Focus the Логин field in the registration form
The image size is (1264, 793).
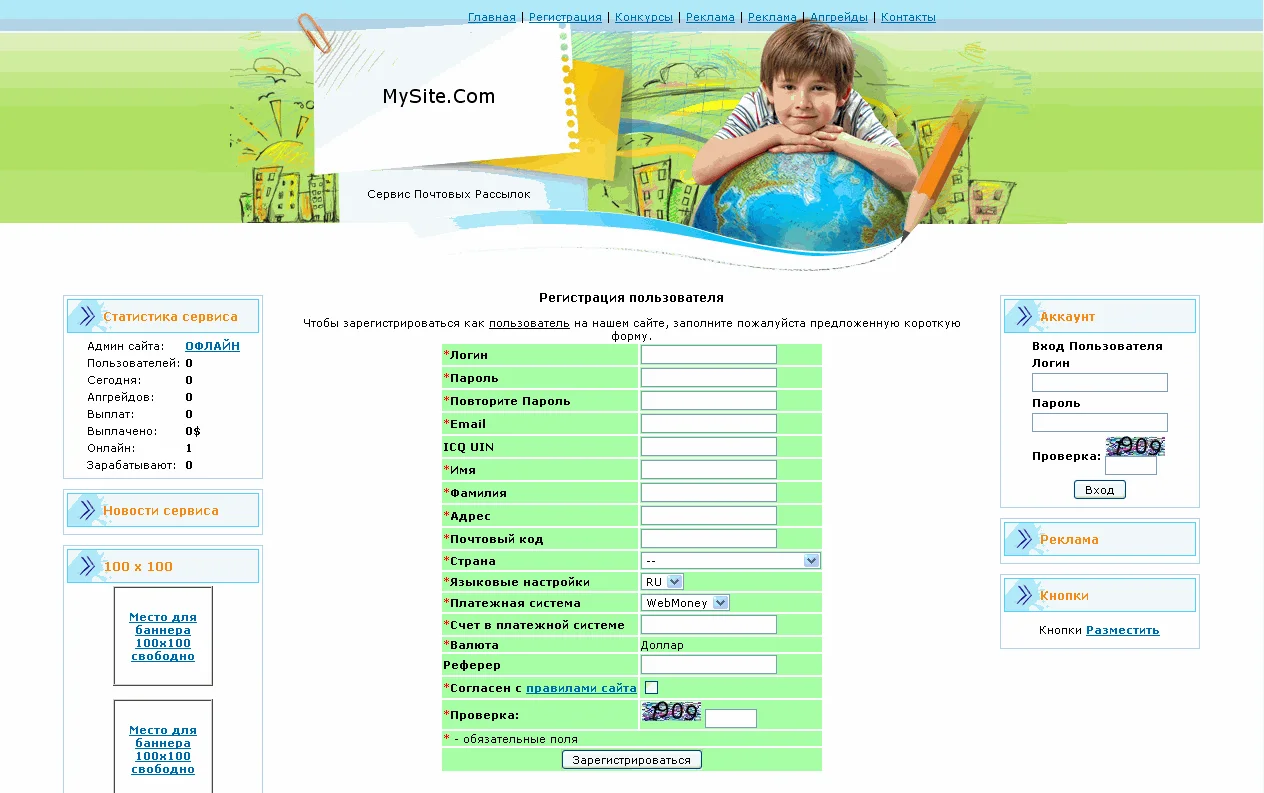pos(709,354)
